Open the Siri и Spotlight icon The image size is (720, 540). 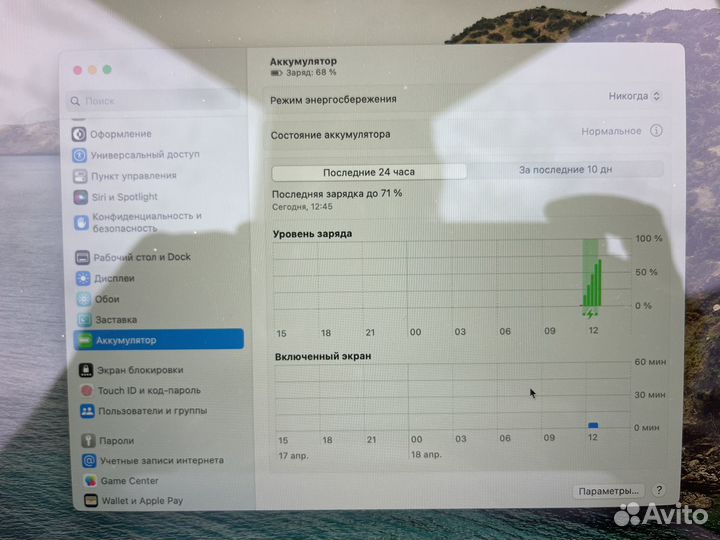point(81,197)
